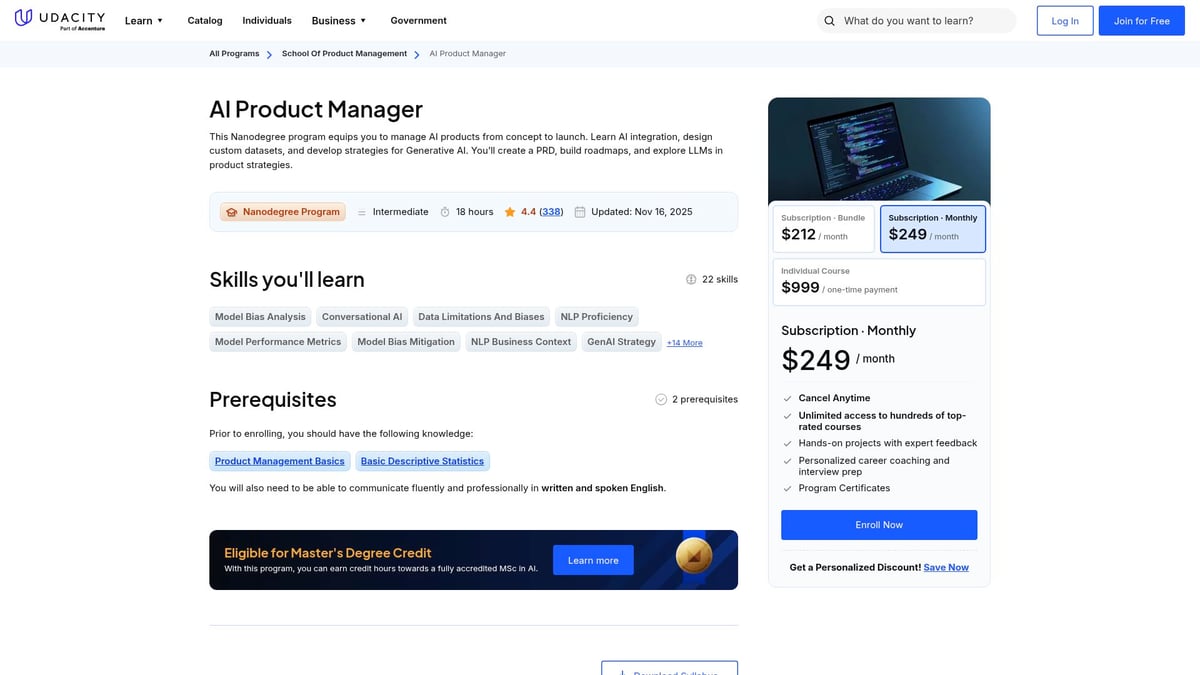Click the '18 hours' duration text
This screenshot has width=1200, height=675.
coord(475,212)
